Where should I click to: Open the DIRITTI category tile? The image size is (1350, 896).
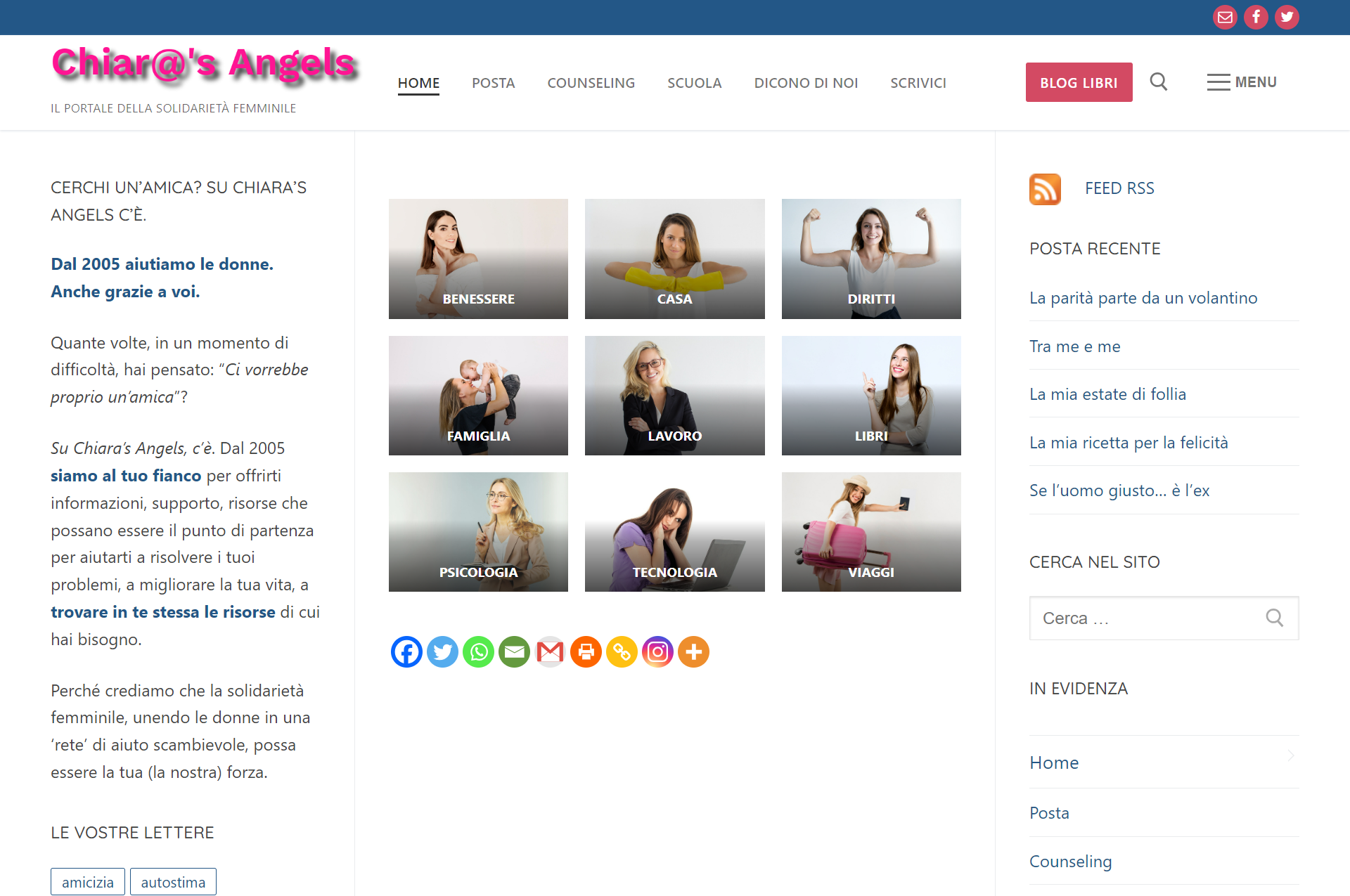871,259
